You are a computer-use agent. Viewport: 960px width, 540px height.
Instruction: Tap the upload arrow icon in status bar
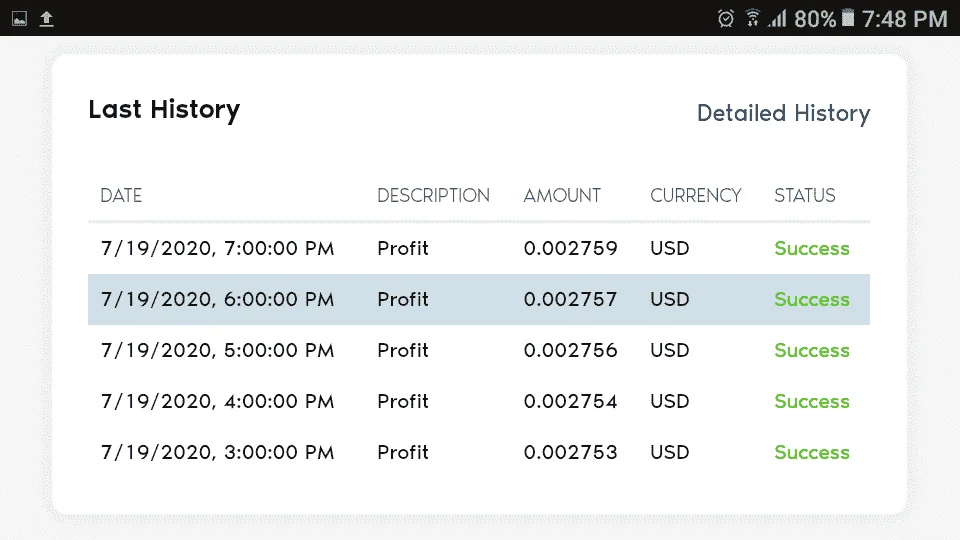click(x=47, y=19)
